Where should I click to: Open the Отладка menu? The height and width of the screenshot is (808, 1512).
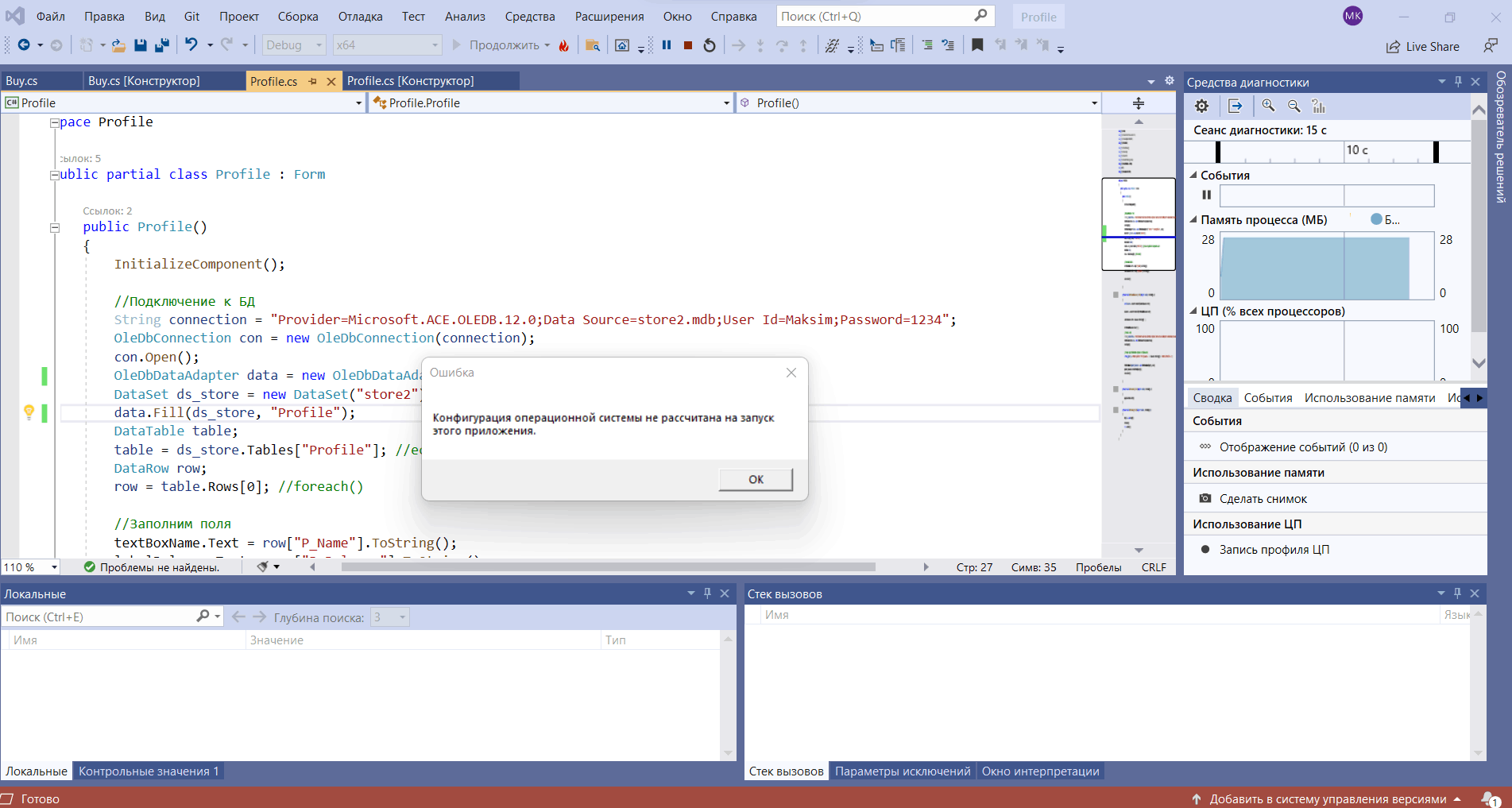pos(360,16)
